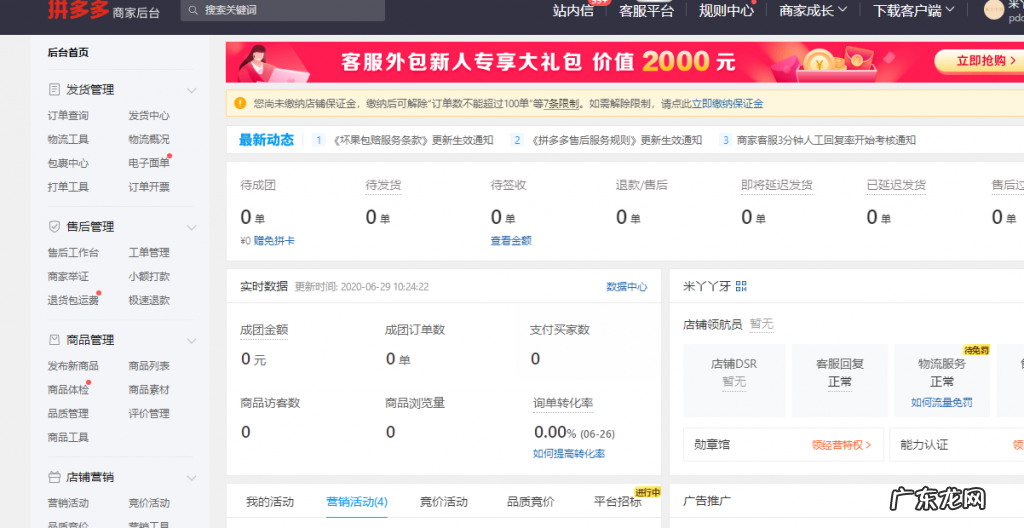Open 订单查询 in sidebar
The image size is (1024, 528).
tap(68, 116)
